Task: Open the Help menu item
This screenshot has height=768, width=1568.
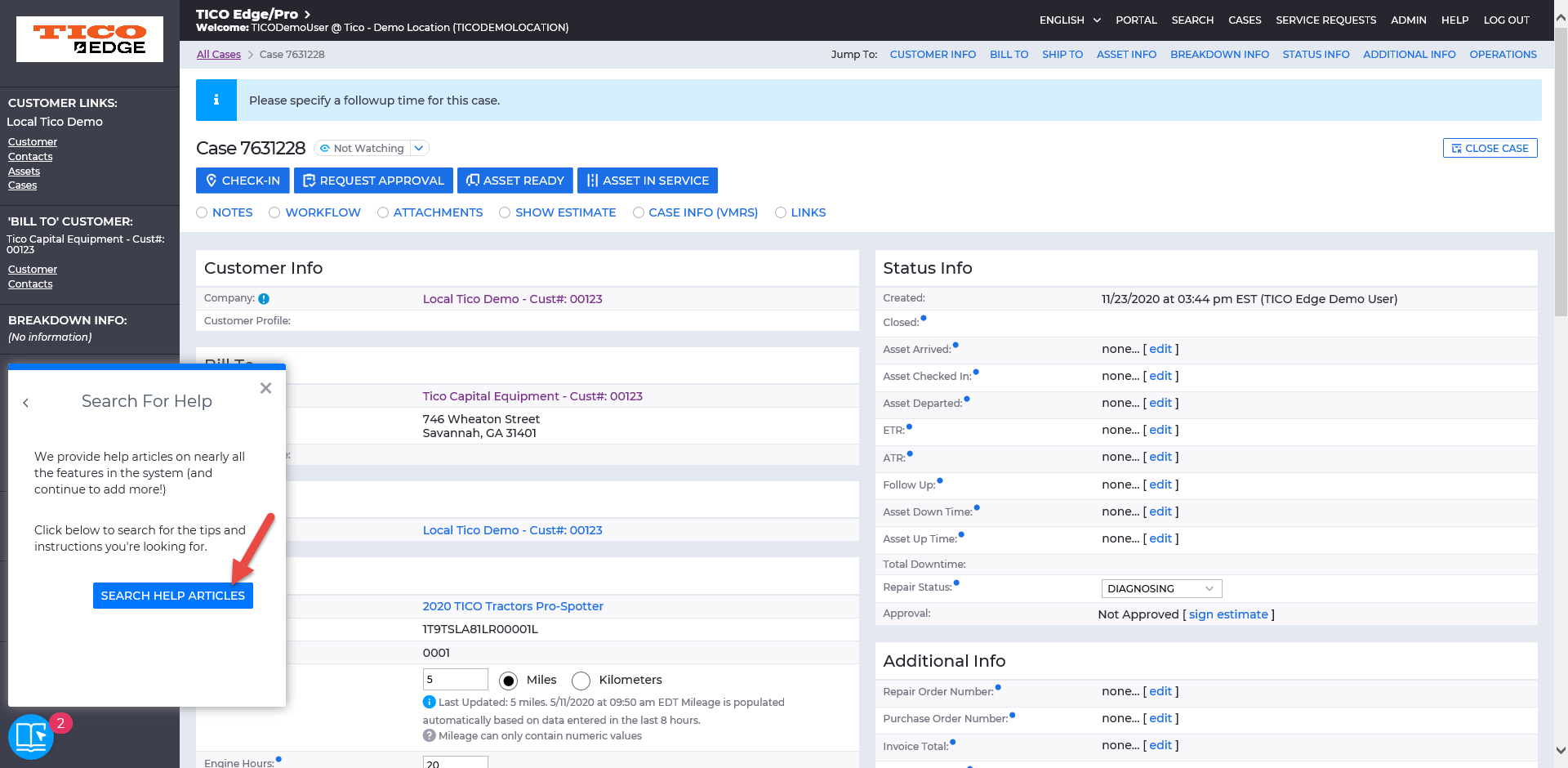Action: point(1454,20)
